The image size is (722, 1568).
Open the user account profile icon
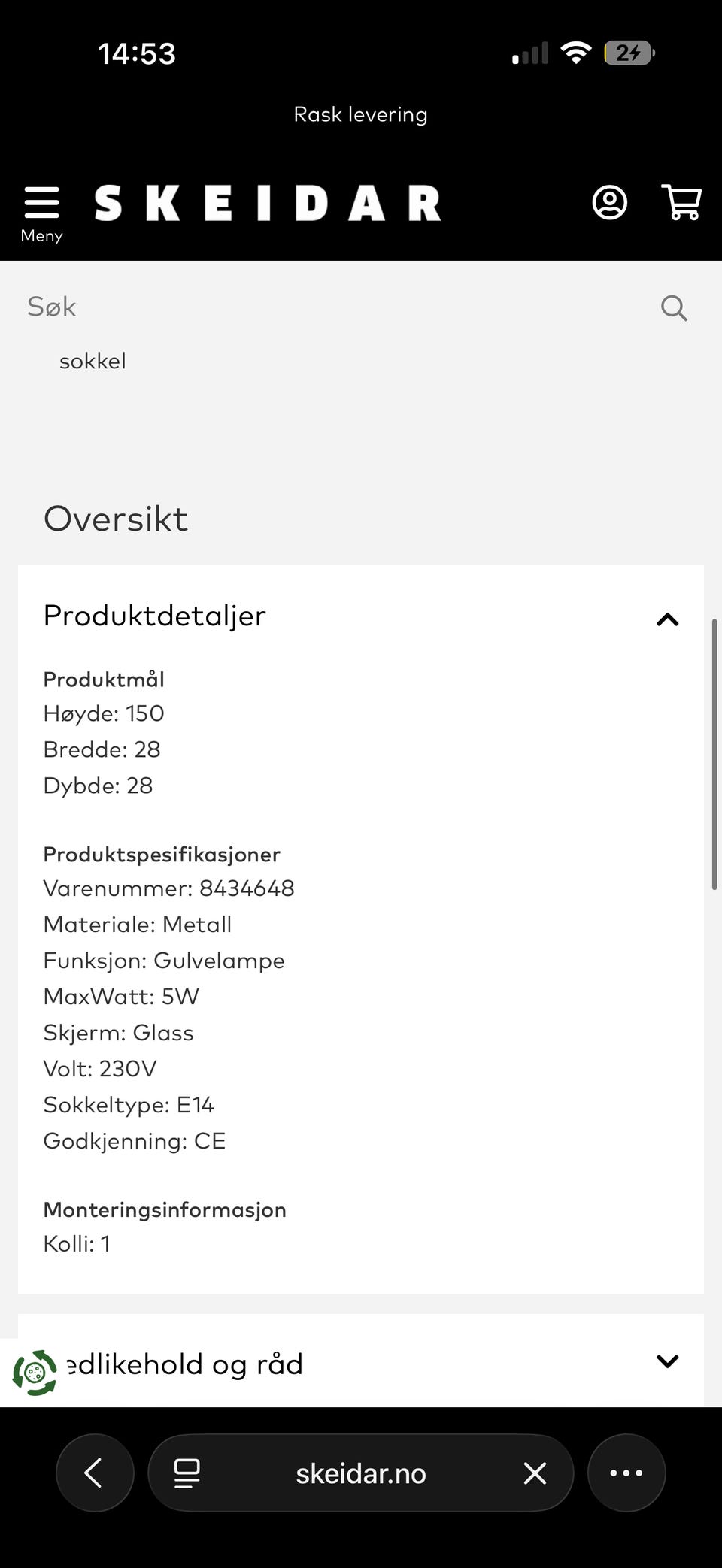(x=609, y=203)
